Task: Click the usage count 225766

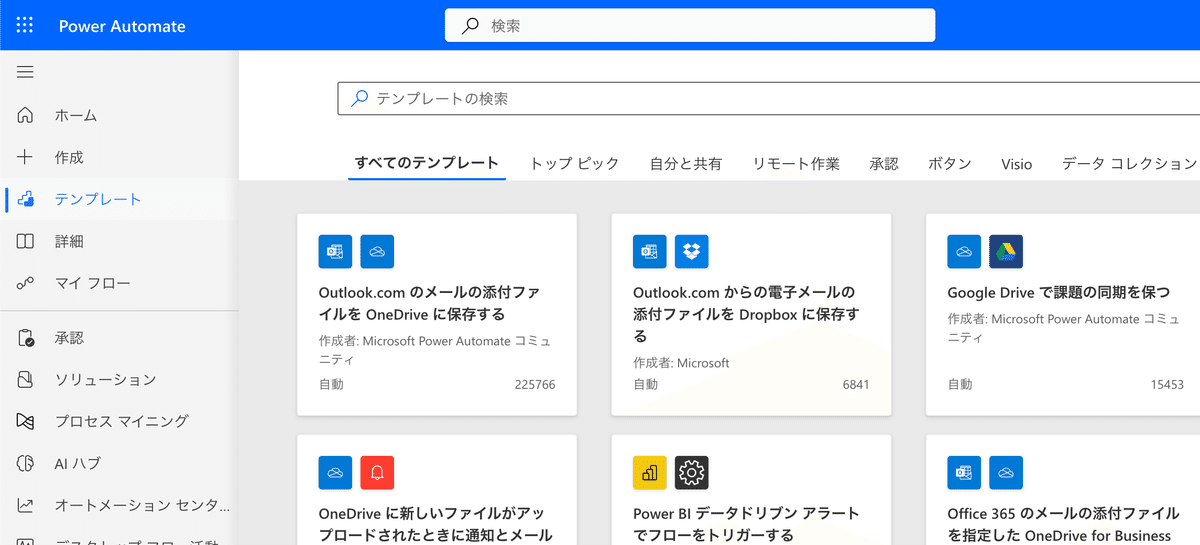Action: [535, 385]
